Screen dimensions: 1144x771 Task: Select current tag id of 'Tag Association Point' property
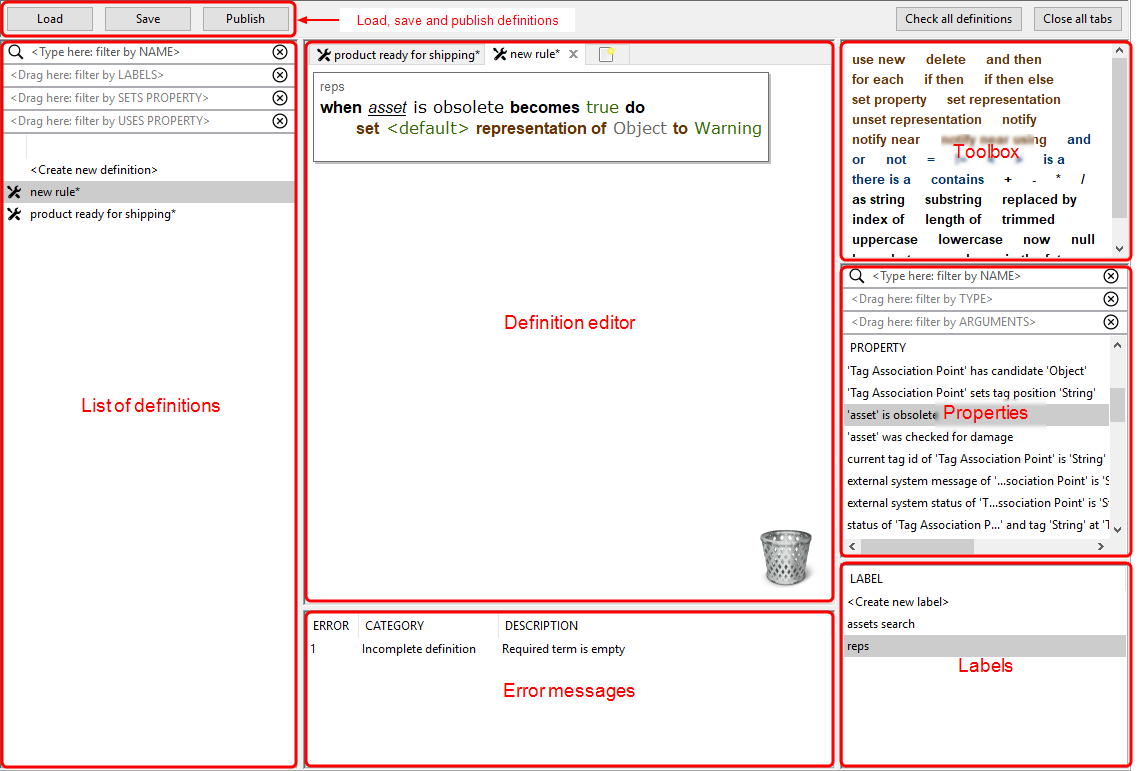(976, 459)
